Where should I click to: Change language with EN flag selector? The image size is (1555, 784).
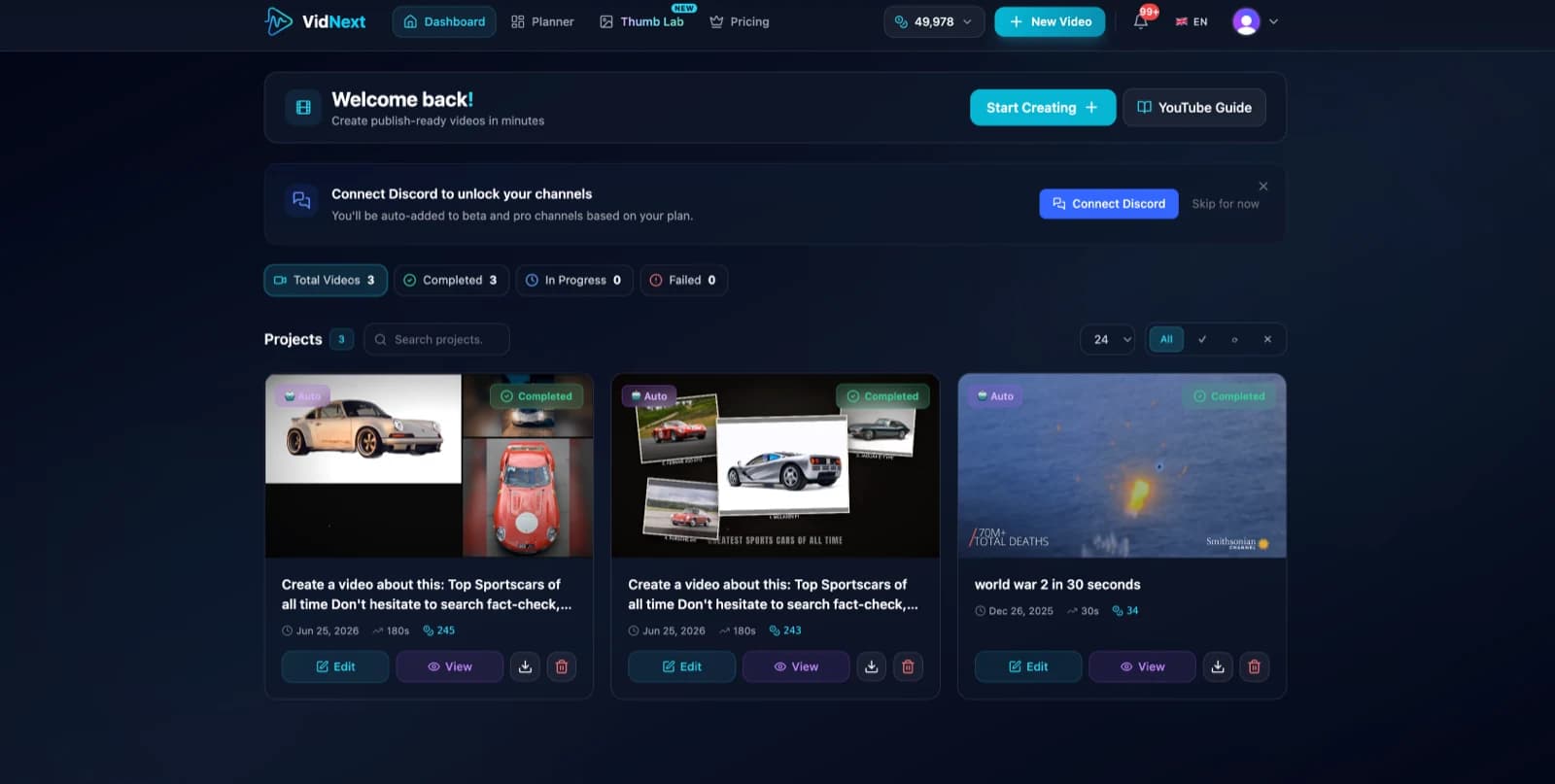pyautogui.click(x=1192, y=21)
